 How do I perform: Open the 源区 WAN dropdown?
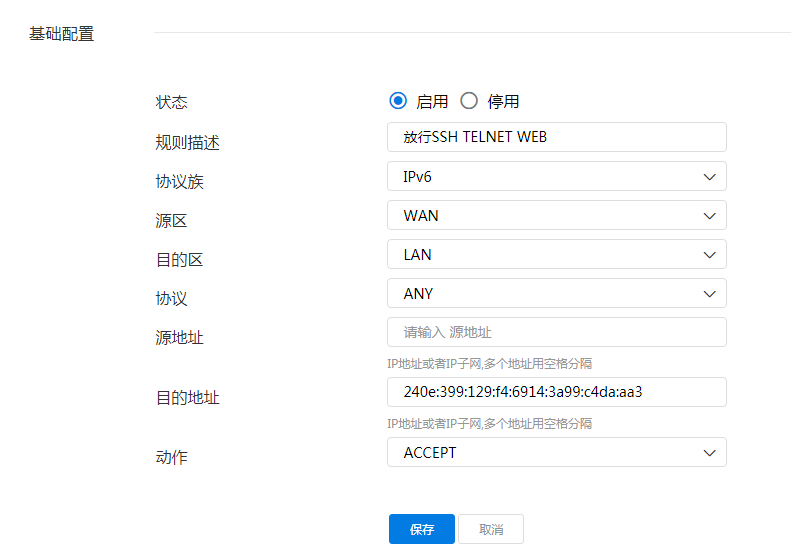[x=556, y=215]
